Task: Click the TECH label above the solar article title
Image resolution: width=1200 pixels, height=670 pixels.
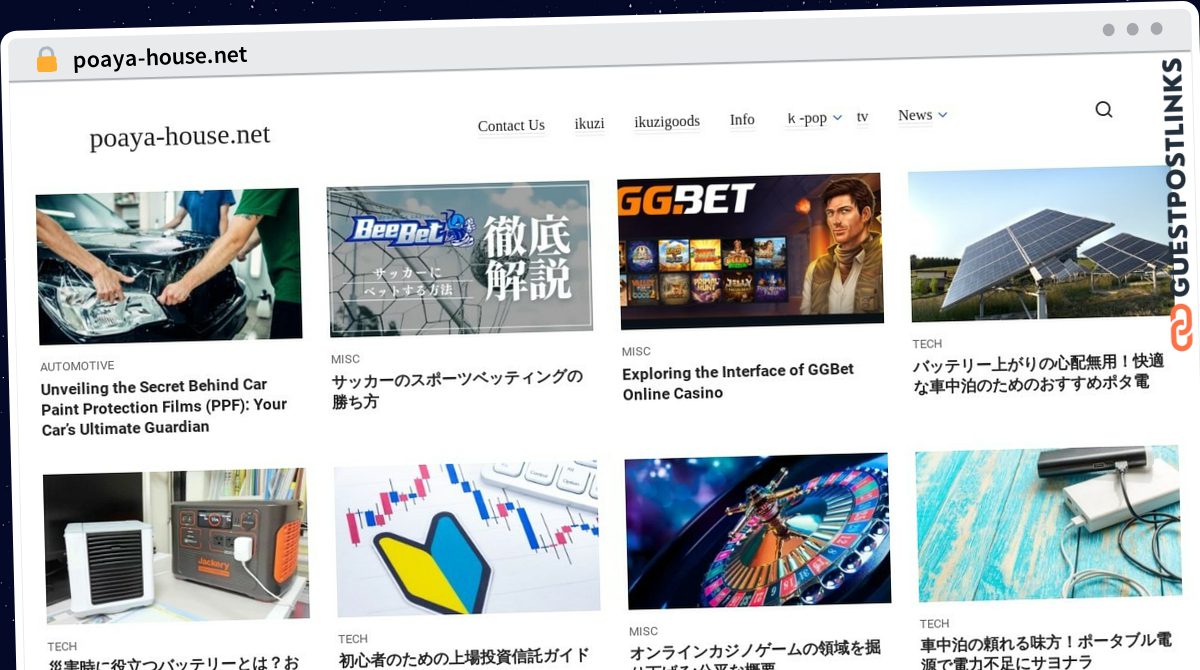Action: (x=927, y=344)
